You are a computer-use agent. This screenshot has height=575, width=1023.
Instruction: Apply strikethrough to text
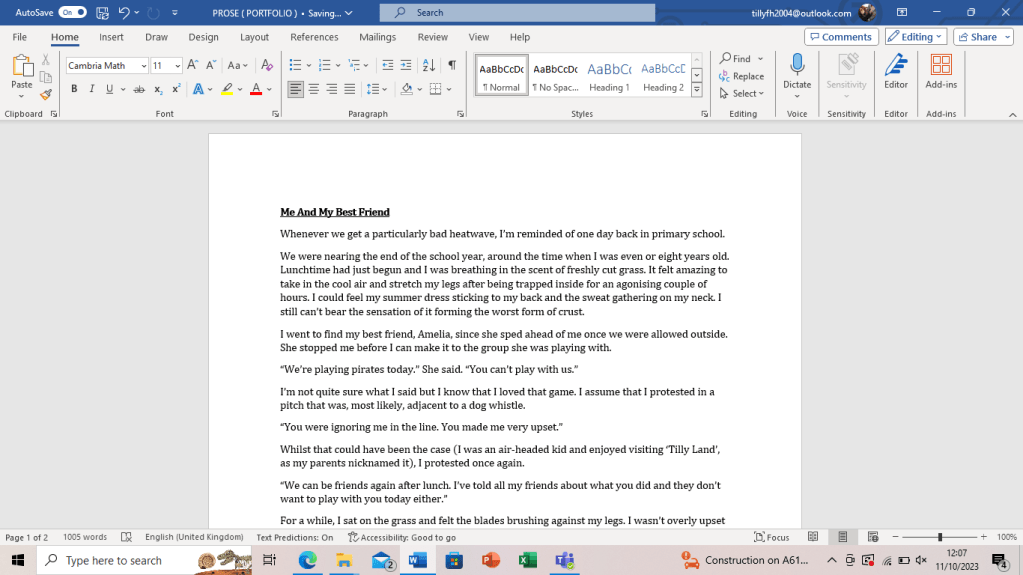point(139,89)
